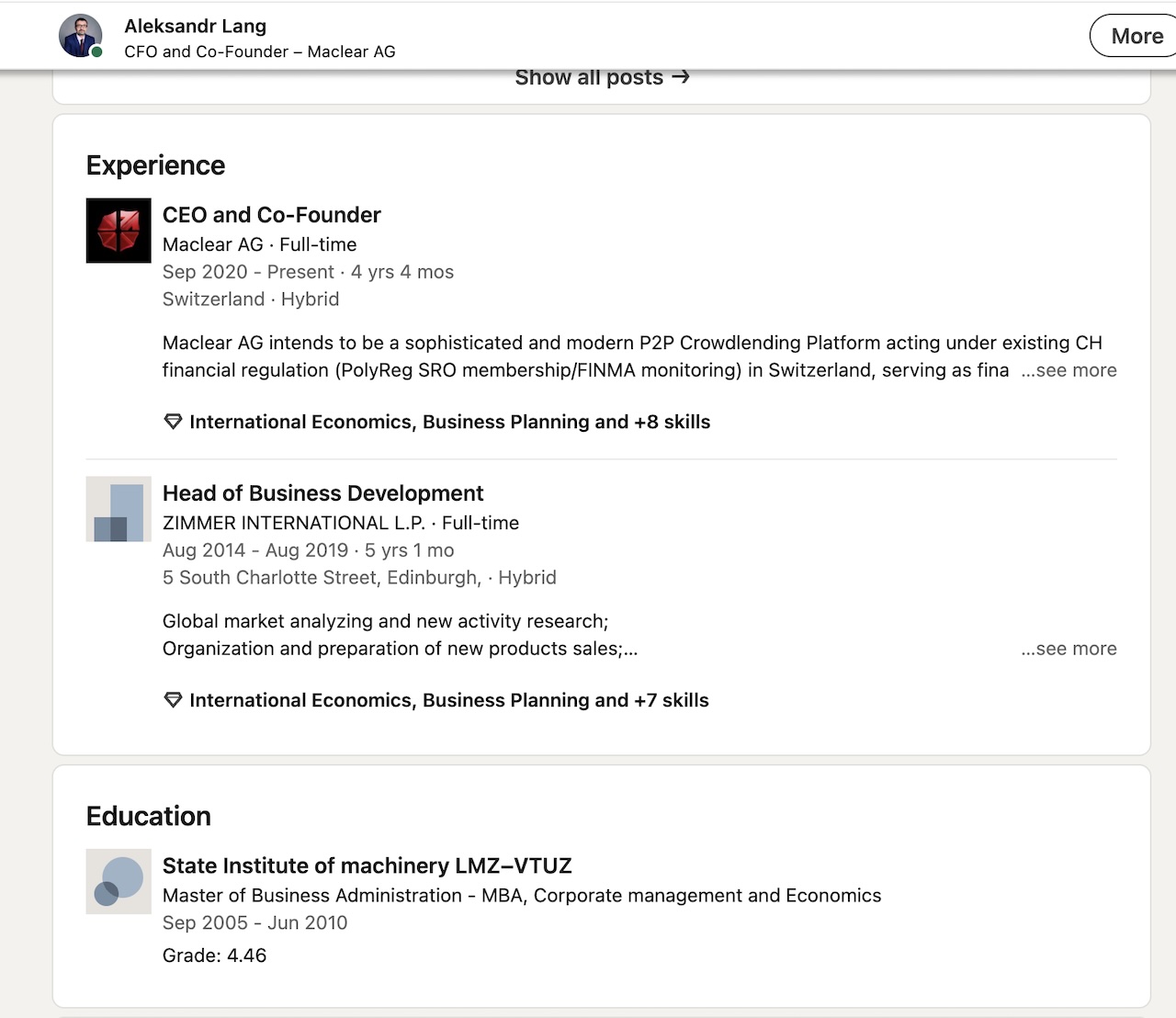Open the Zimmer International company logo
Viewport: 1176px width, 1018px height.
[x=119, y=509]
